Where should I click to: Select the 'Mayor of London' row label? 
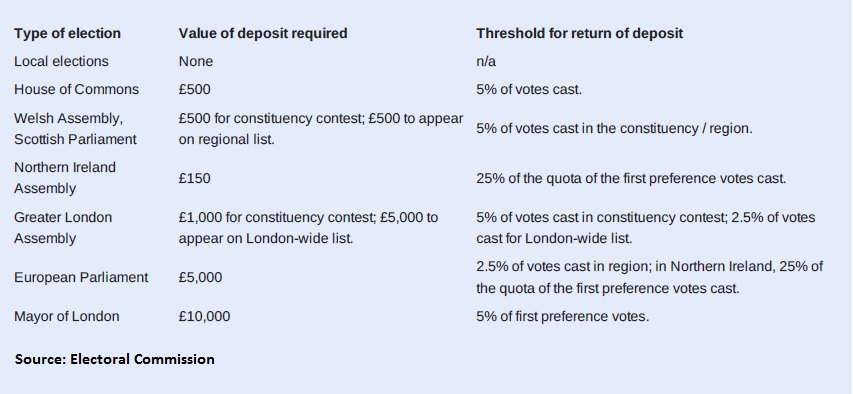coord(67,317)
